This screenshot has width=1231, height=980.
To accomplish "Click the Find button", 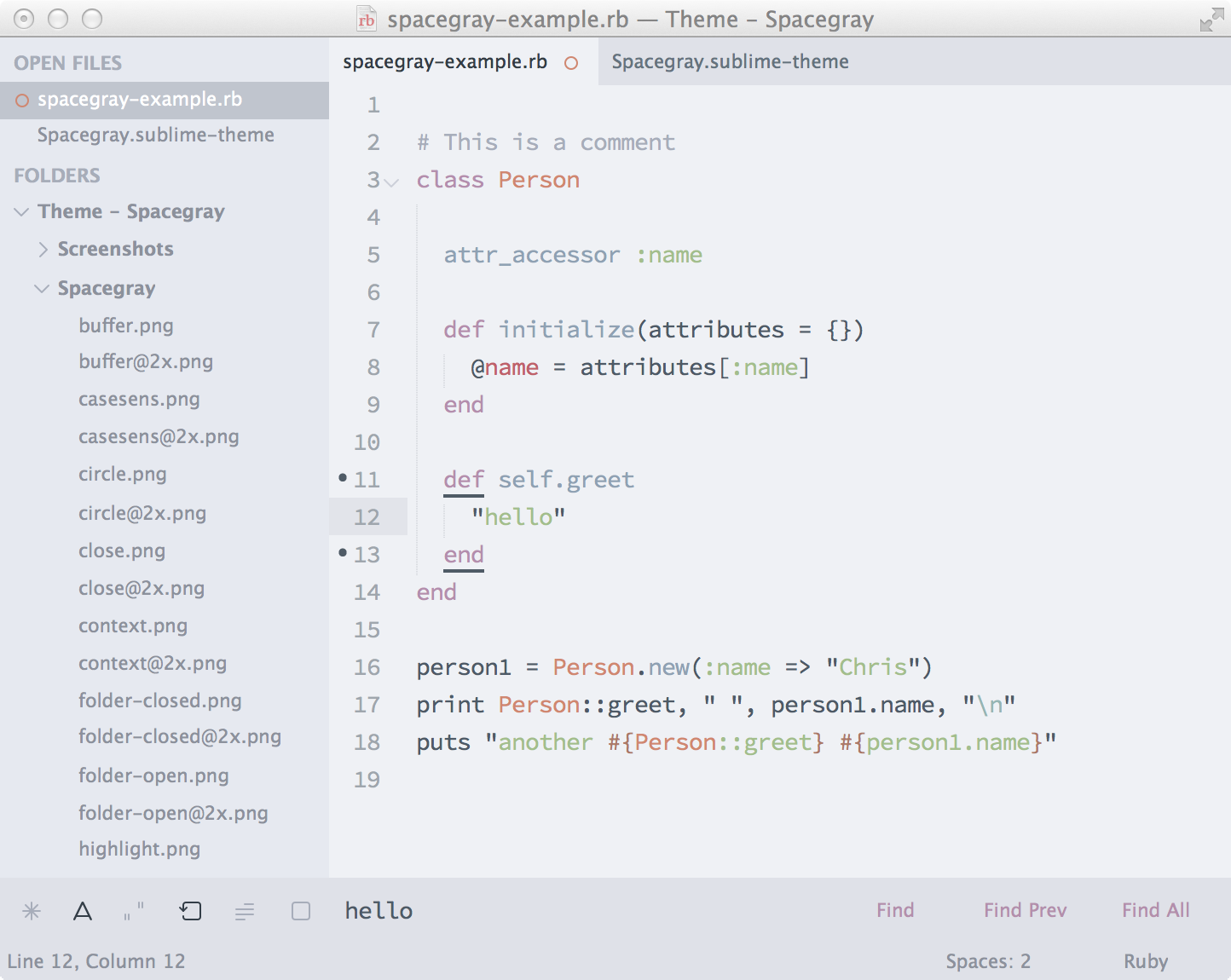I will [895, 910].
